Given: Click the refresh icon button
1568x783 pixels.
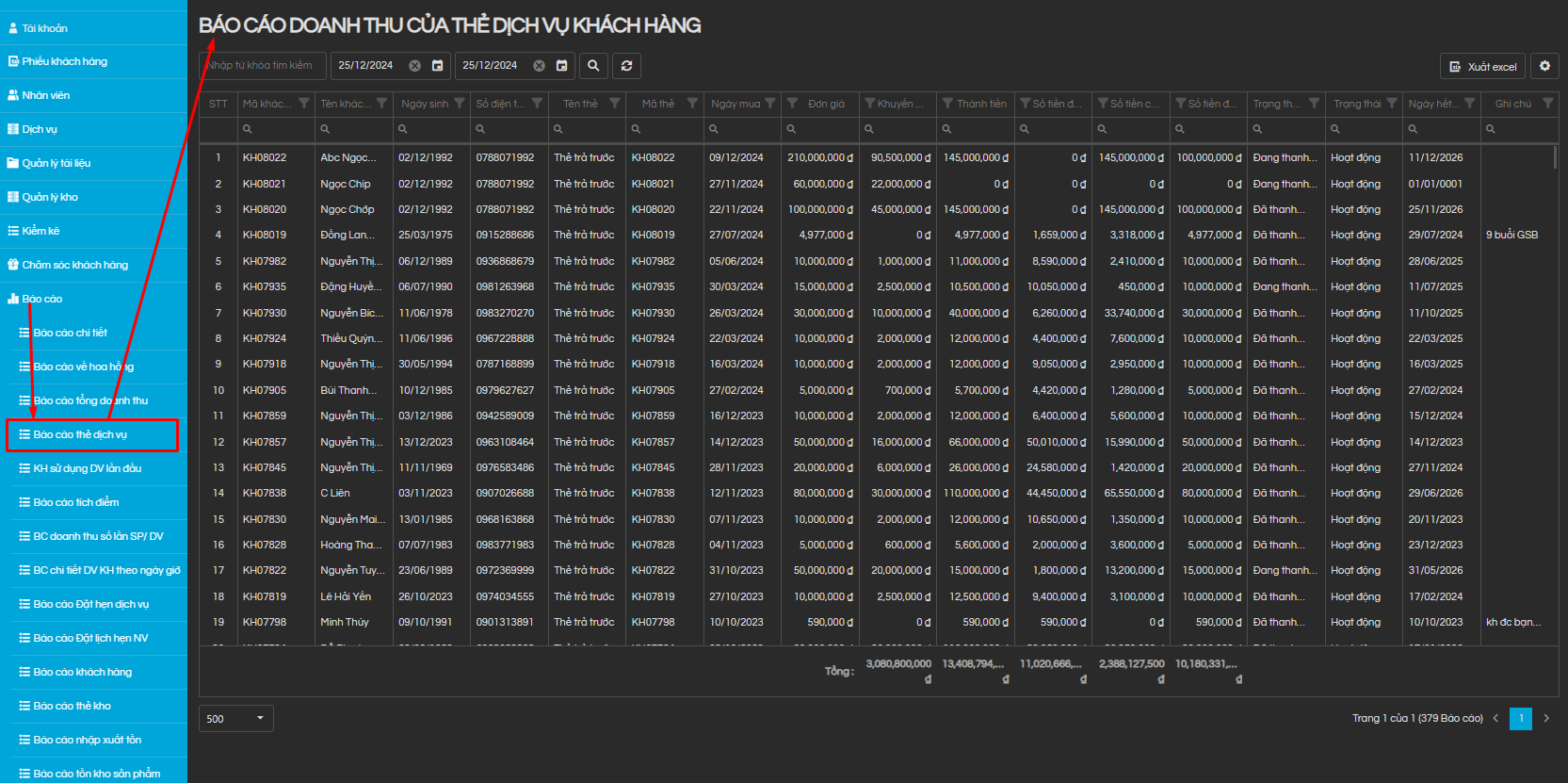Looking at the screenshot, I should pyautogui.click(x=626, y=66).
